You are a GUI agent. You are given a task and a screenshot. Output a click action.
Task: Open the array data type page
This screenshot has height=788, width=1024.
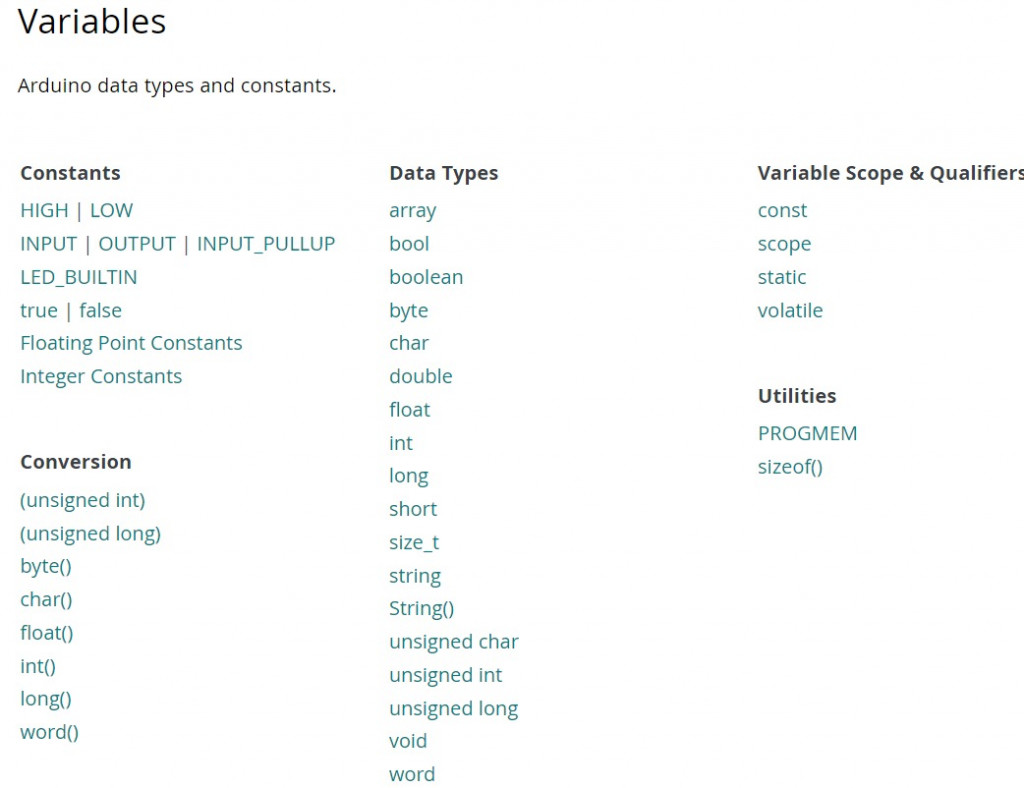[x=412, y=211]
